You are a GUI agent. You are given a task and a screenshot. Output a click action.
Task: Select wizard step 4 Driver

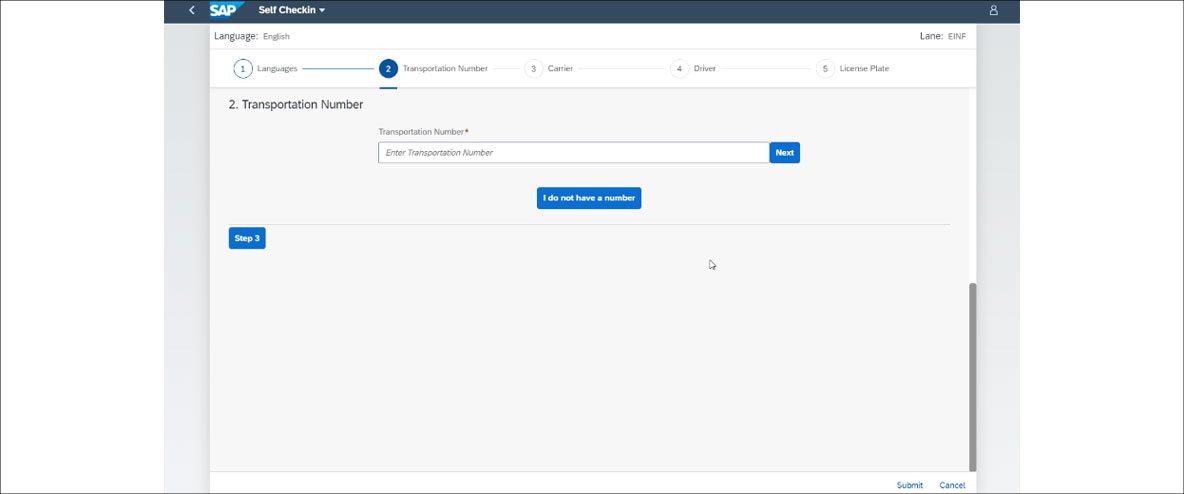coord(693,69)
